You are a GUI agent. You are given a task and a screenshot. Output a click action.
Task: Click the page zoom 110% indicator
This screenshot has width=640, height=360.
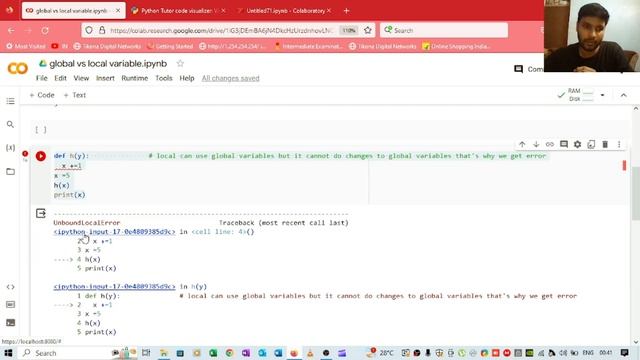349,31
